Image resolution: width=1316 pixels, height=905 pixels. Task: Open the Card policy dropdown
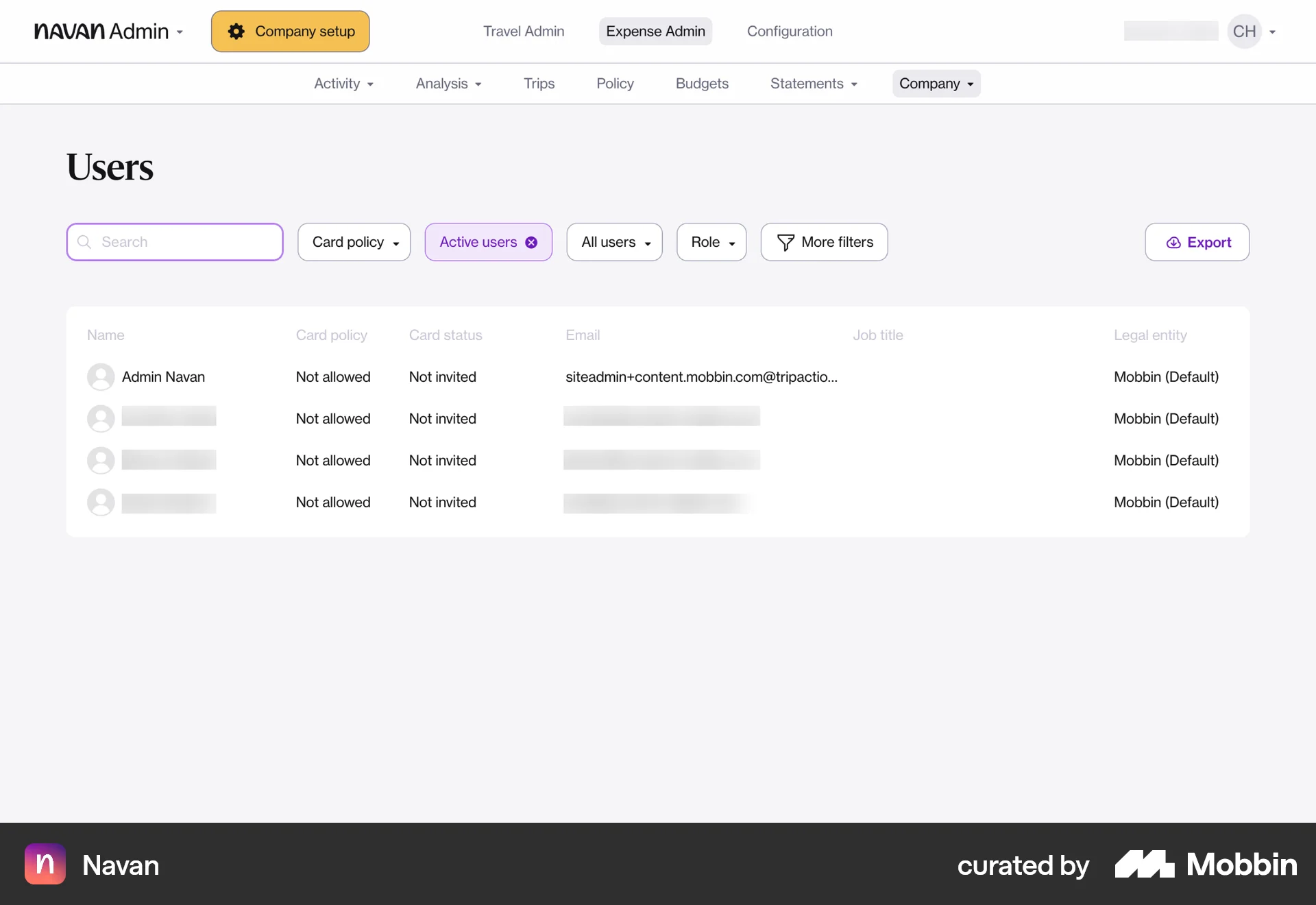[354, 242]
